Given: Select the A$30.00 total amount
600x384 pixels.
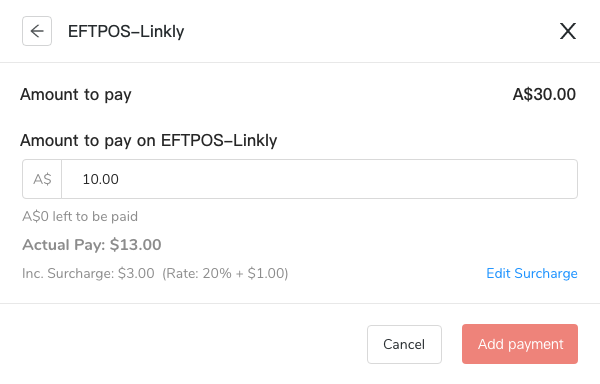Looking at the screenshot, I should coord(544,94).
